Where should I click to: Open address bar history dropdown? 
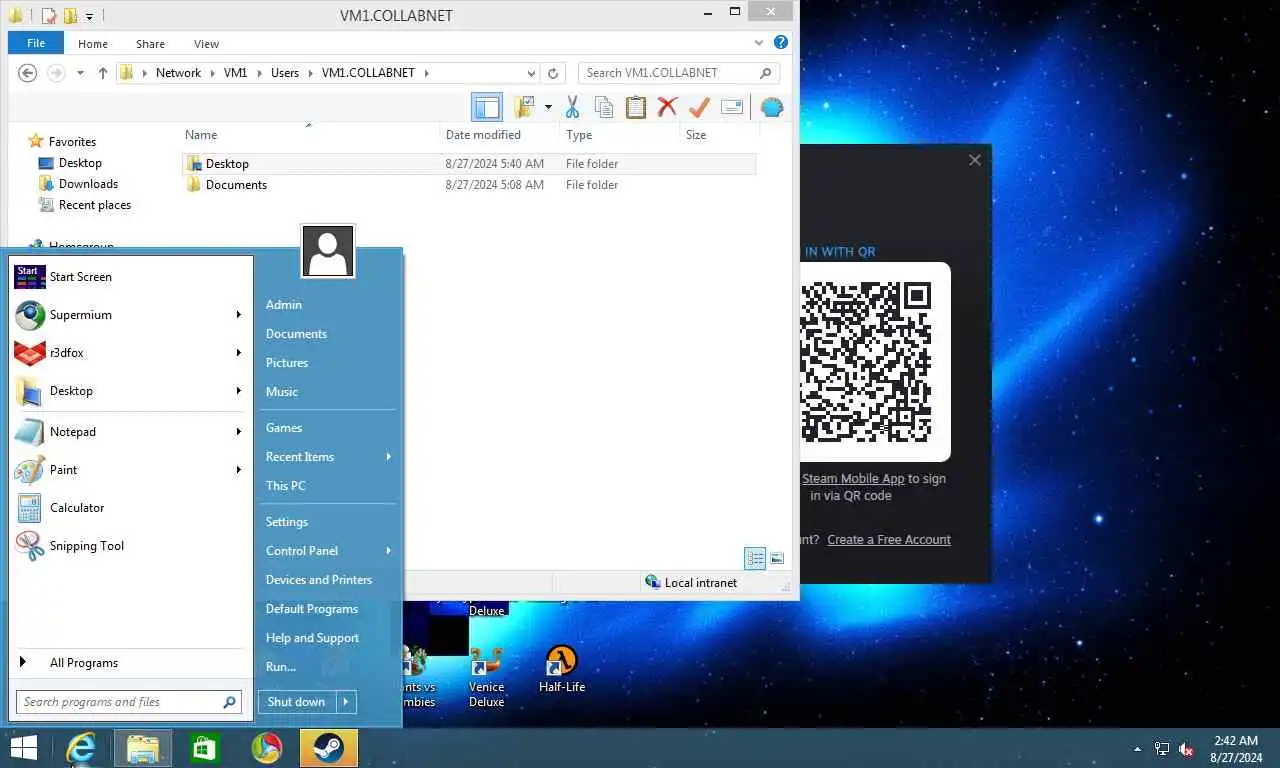tap(531, 73)
